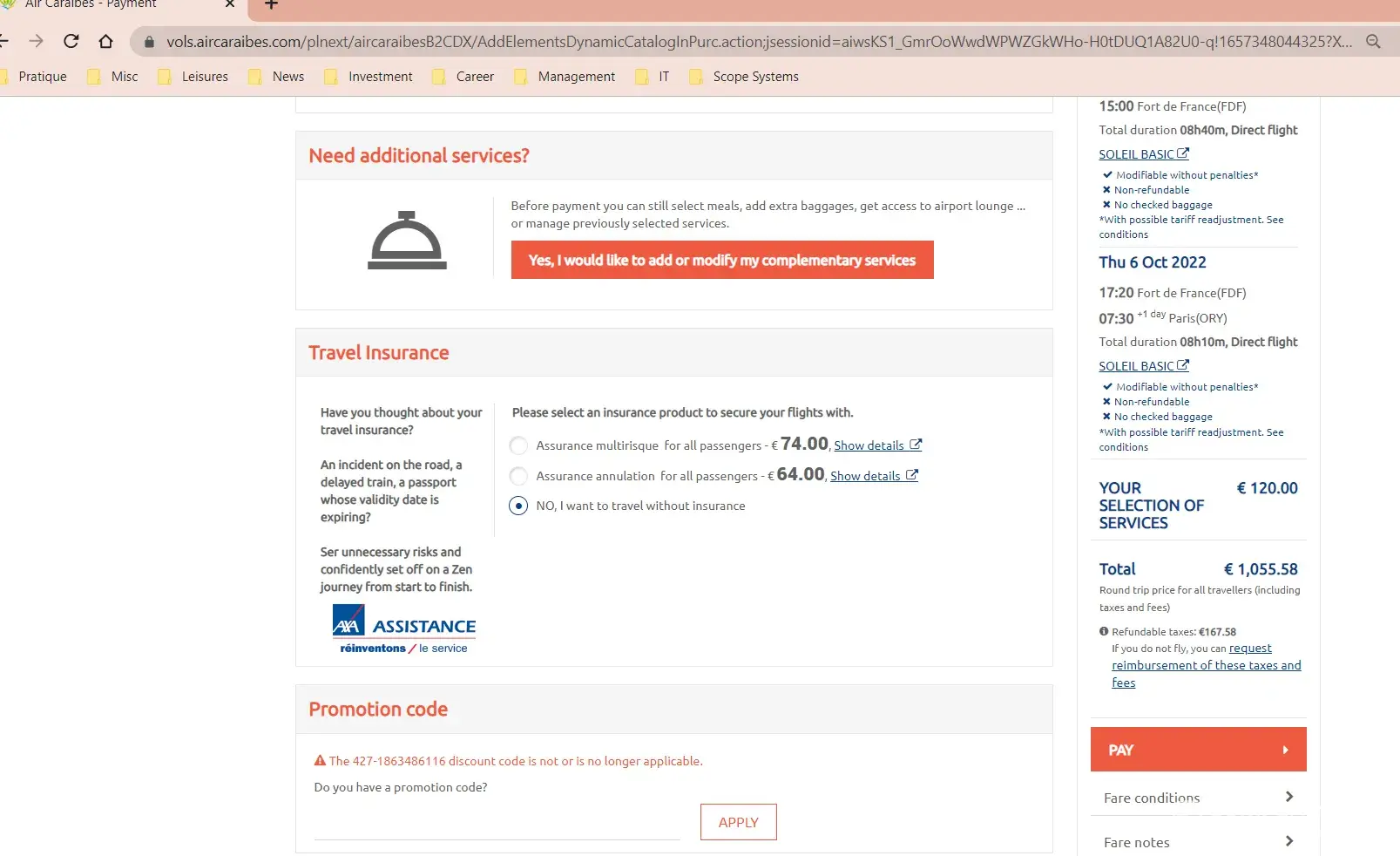
Task: Click the 17:20 Fort de France departure
Action: point(1173,293)
